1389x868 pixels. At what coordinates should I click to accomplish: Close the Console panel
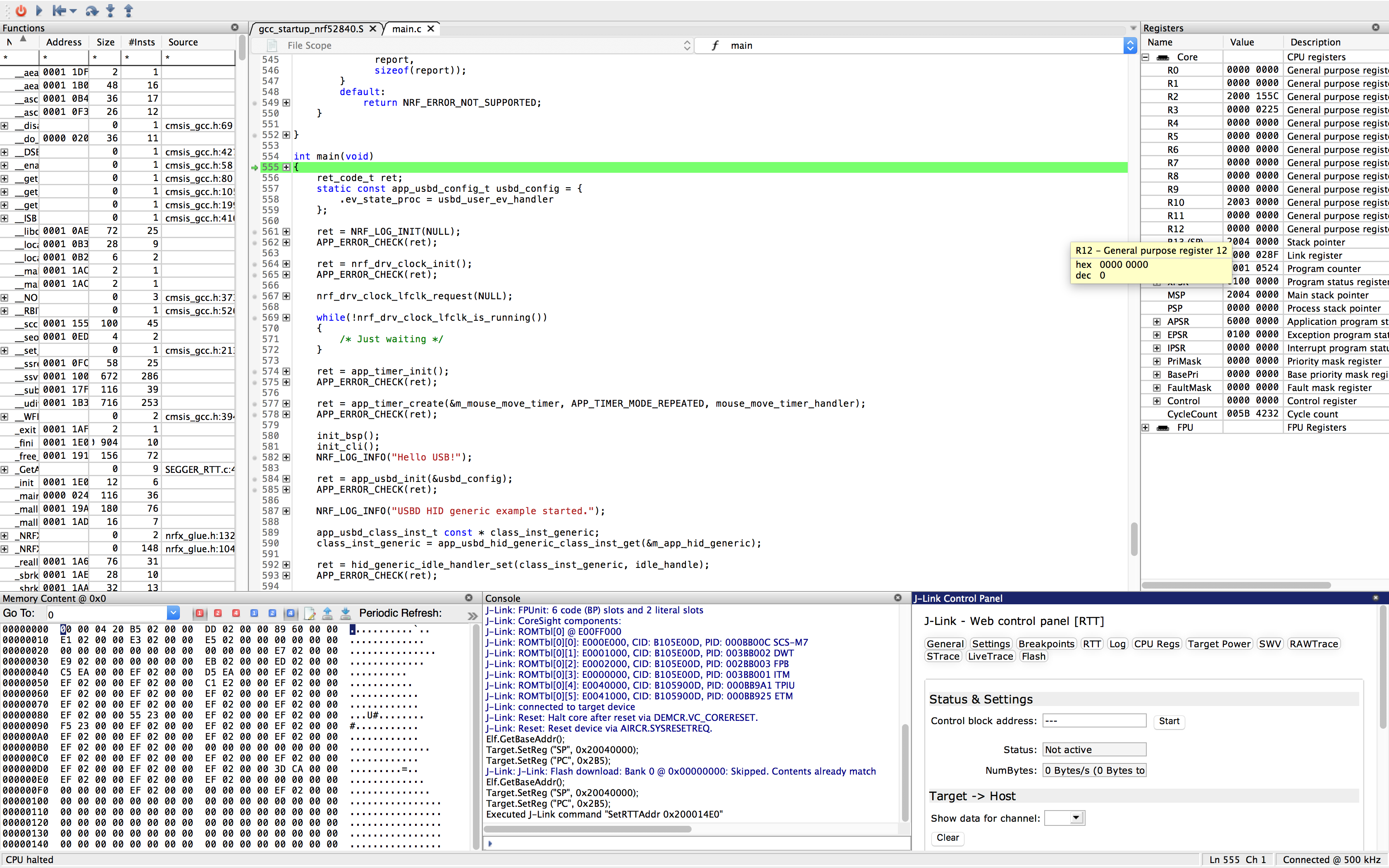[x=898, y=598]
